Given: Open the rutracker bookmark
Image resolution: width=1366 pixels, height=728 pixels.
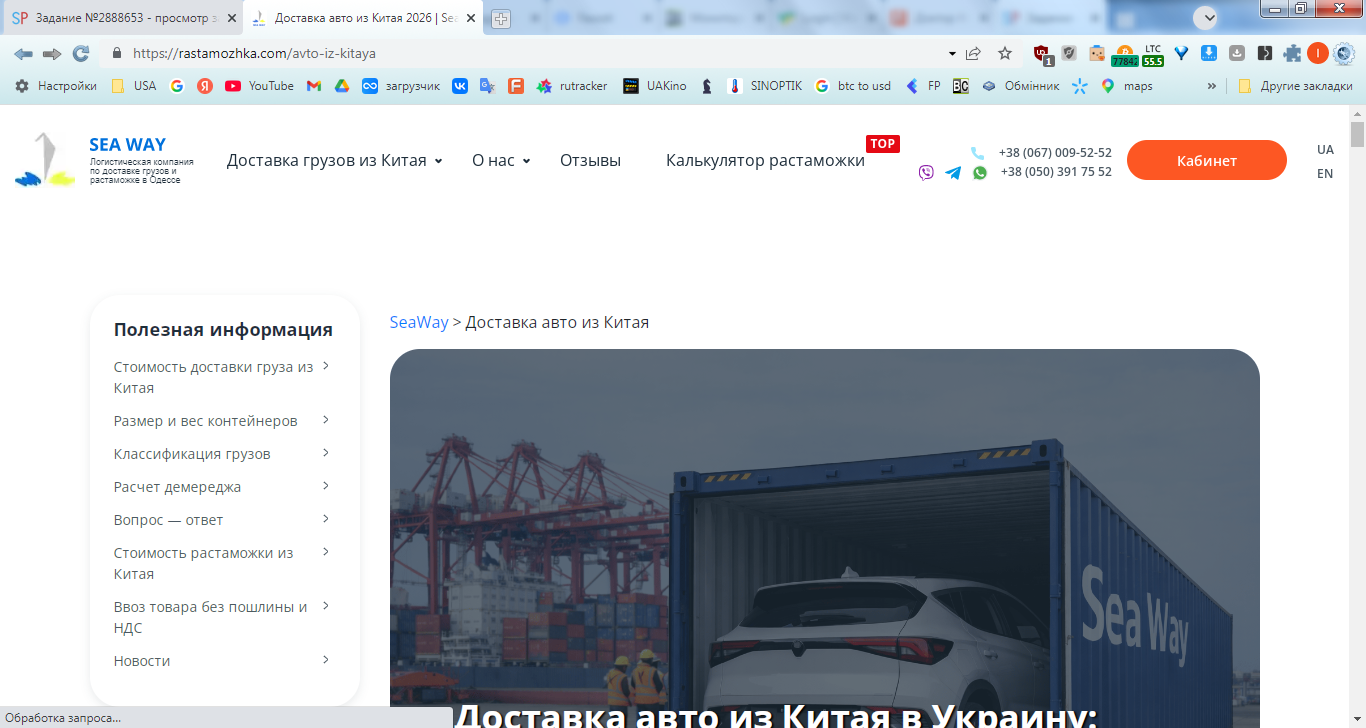Looking at the screenshot, I should [572, 86].
